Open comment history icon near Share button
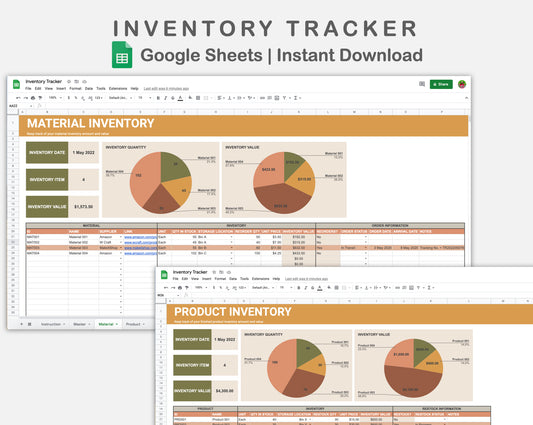The height and width of the screenshot is (425, 533). 422,84
